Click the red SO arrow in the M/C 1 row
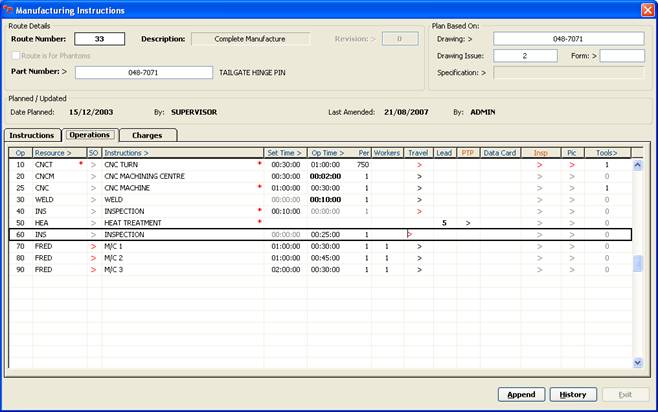The height and width of the screenshot is (412, 658). 94,246
